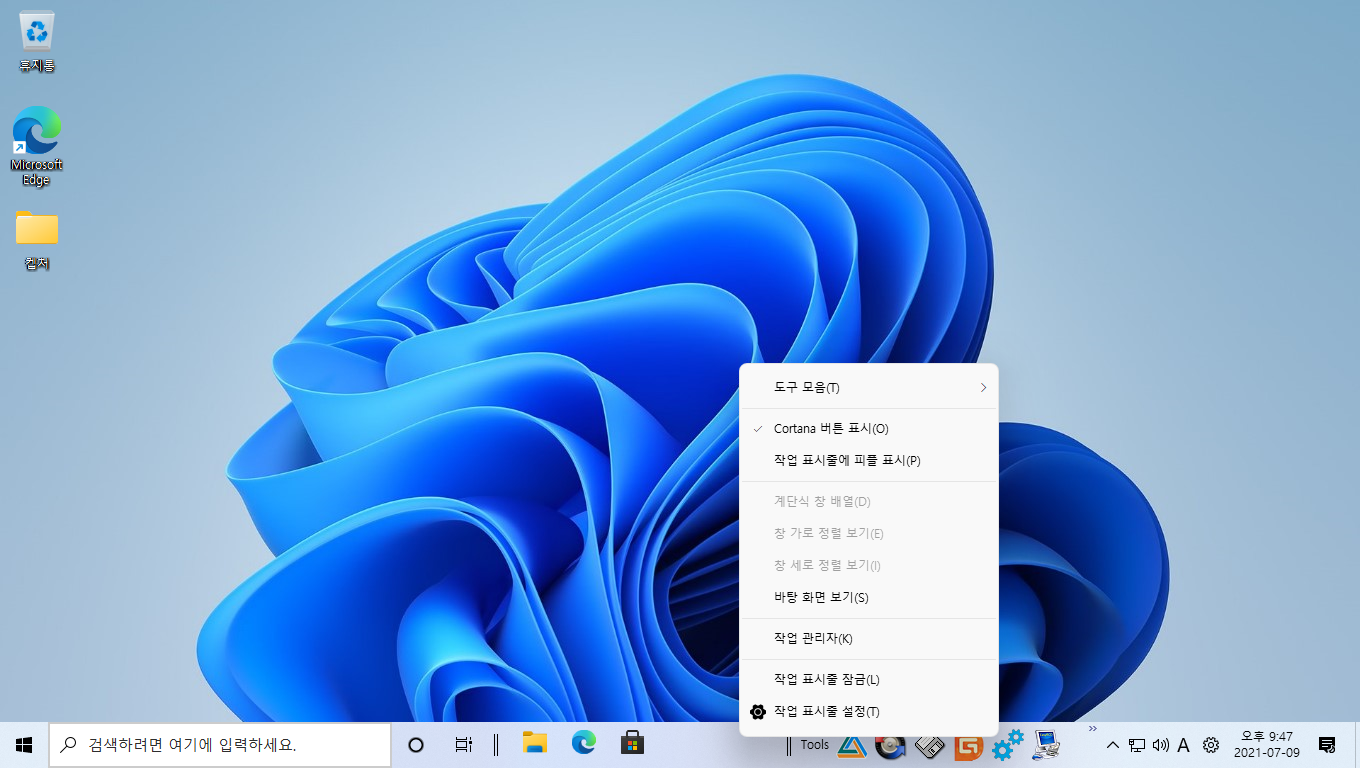Screen dimensions: 1360x768
Task: Select the 캡처 folder on desktop
Action: (37, 240)
